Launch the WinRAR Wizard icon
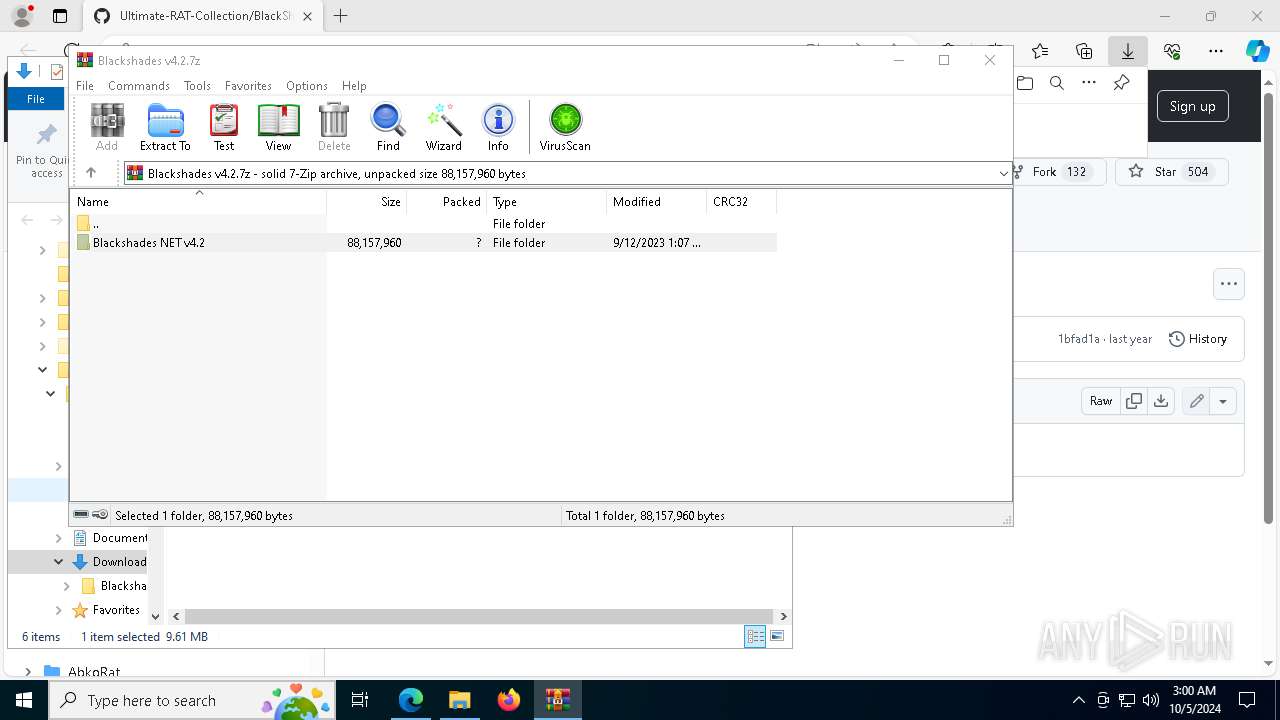 click(444, 127)
